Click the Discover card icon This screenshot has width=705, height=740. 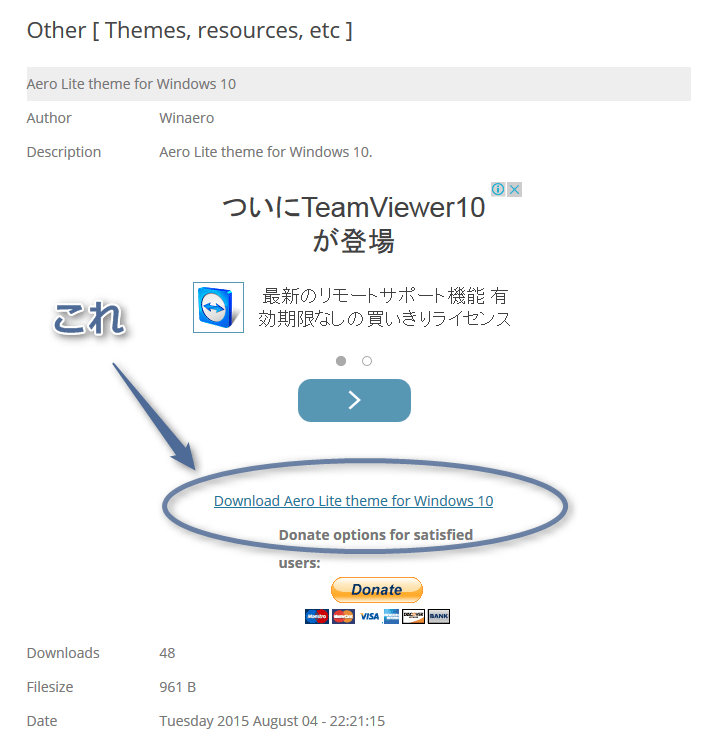pos(413,616)
